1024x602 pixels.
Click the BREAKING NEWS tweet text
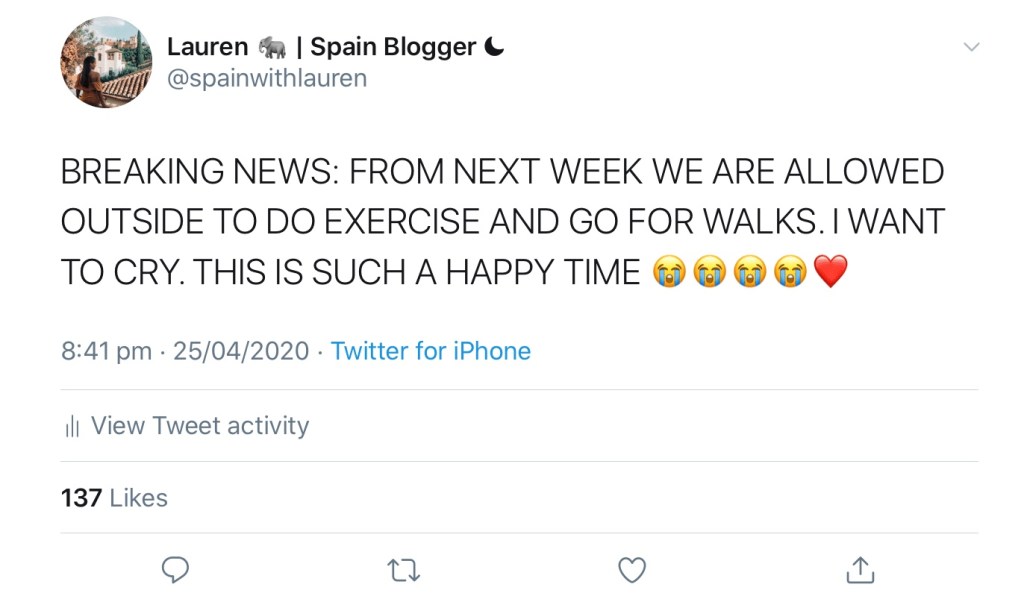click(500, 220)
